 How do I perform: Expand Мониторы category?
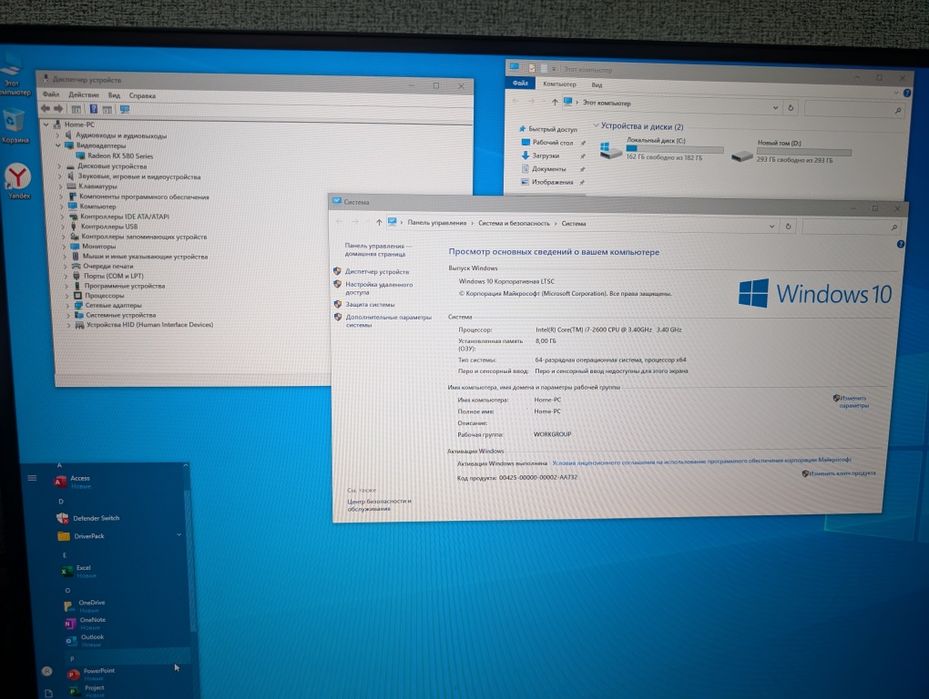[64, 246]
